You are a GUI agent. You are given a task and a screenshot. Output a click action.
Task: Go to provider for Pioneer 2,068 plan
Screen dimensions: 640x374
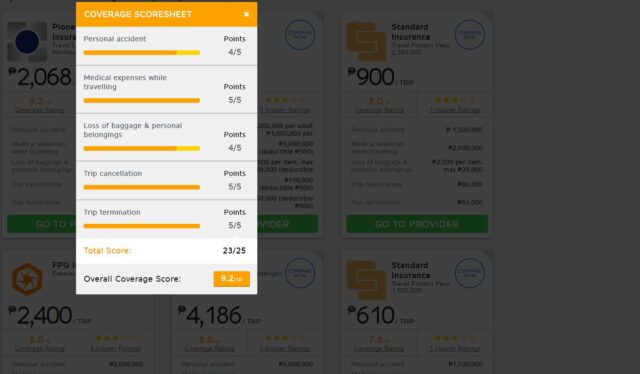(x=41, y=224)
